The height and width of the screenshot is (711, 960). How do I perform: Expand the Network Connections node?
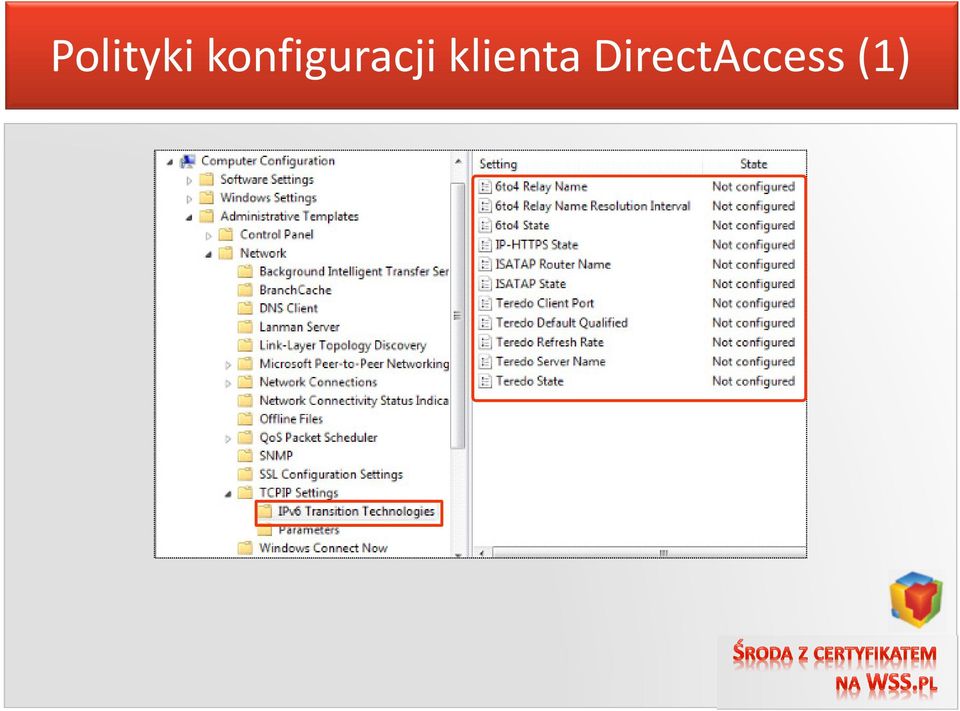tap(228, 383)
